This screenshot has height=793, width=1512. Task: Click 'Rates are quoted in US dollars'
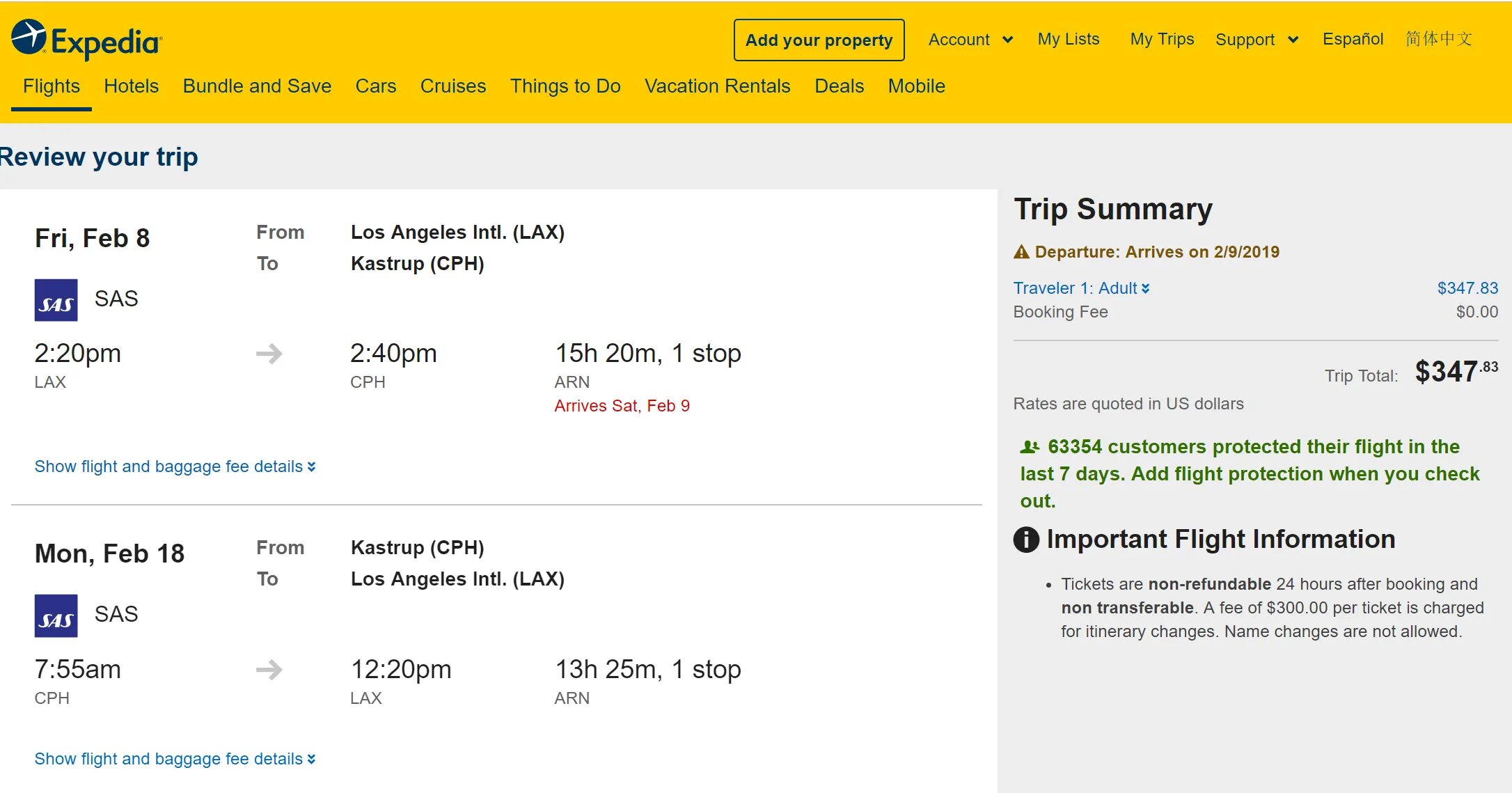[x=1128, y=404]
